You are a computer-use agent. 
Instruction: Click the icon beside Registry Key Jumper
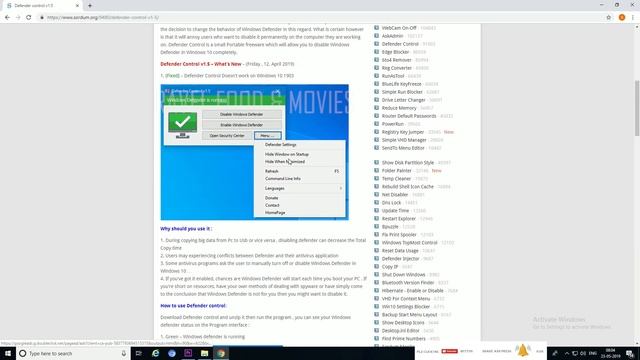click(x=376, y=132)
